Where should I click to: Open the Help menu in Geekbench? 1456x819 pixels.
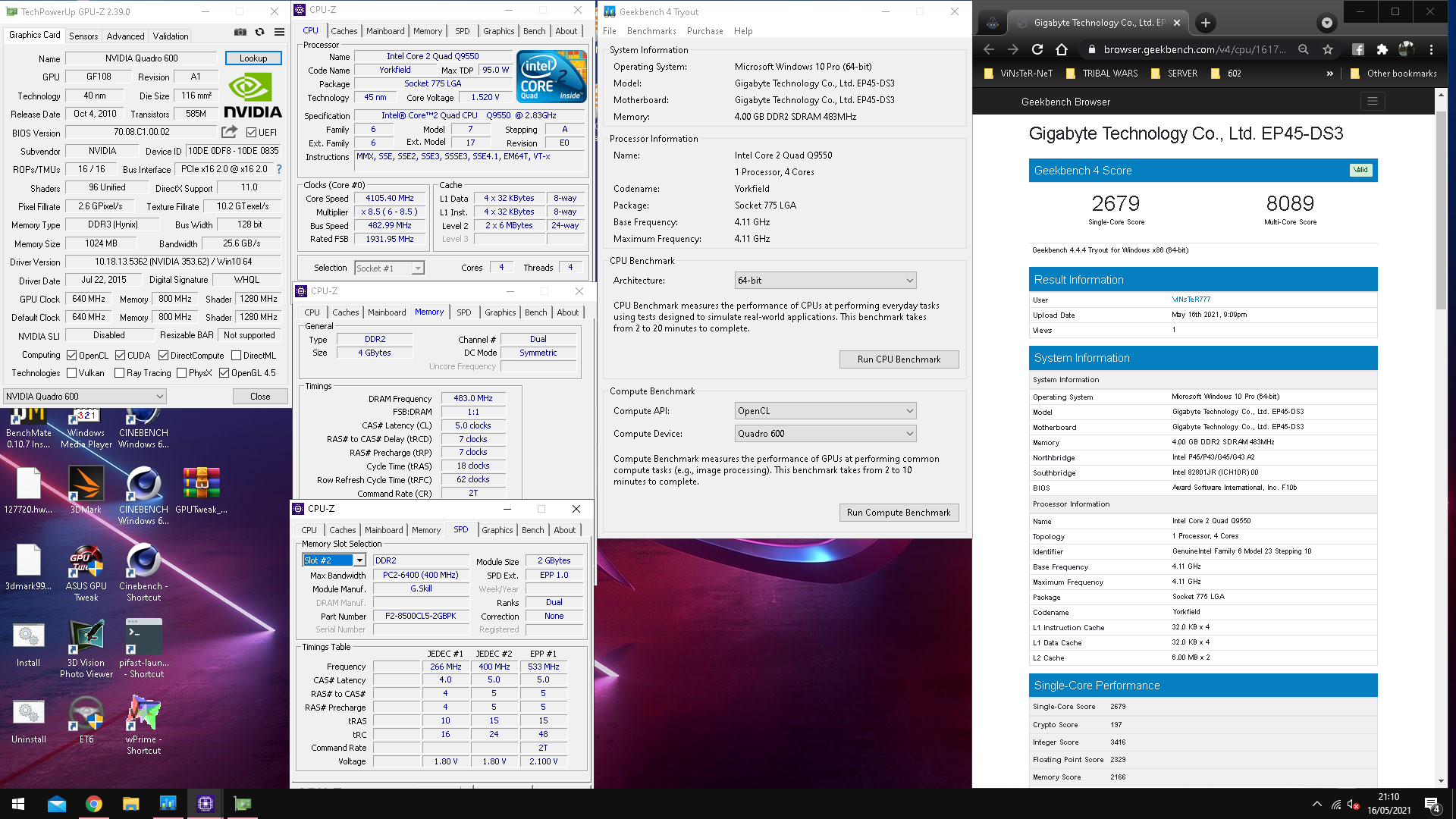(743, 31)
